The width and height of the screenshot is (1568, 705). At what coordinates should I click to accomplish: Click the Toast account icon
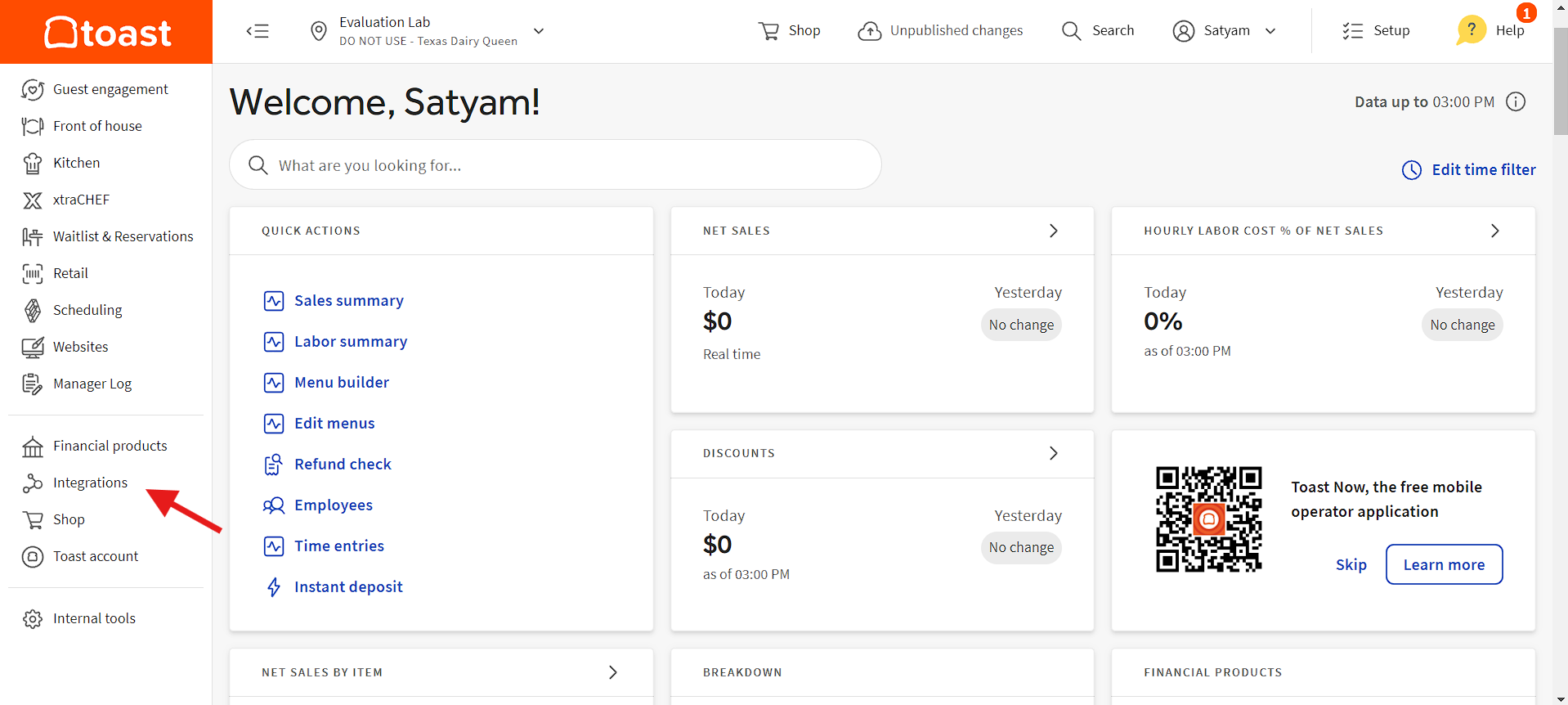pos(33,556)
